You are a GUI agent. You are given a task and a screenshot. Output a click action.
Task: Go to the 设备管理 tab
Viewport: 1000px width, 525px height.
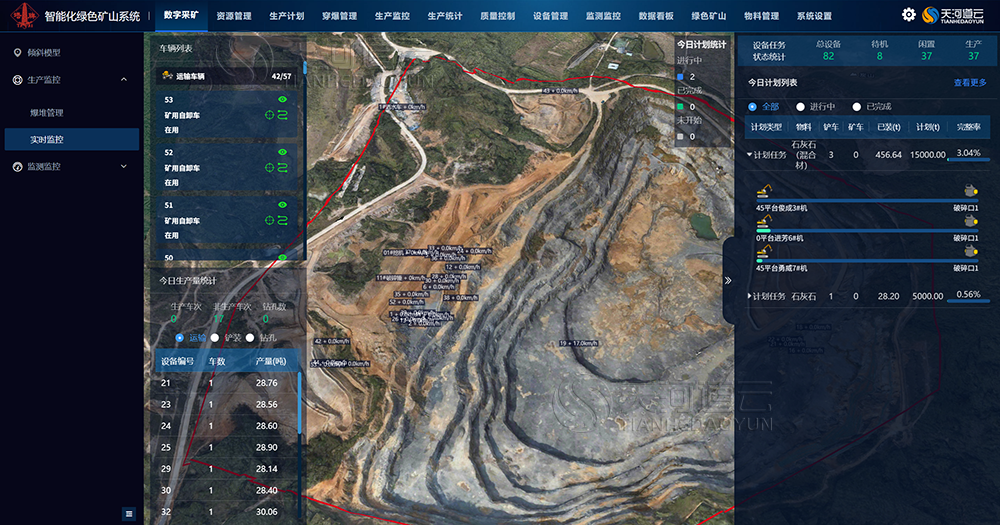tap(550, 16)
